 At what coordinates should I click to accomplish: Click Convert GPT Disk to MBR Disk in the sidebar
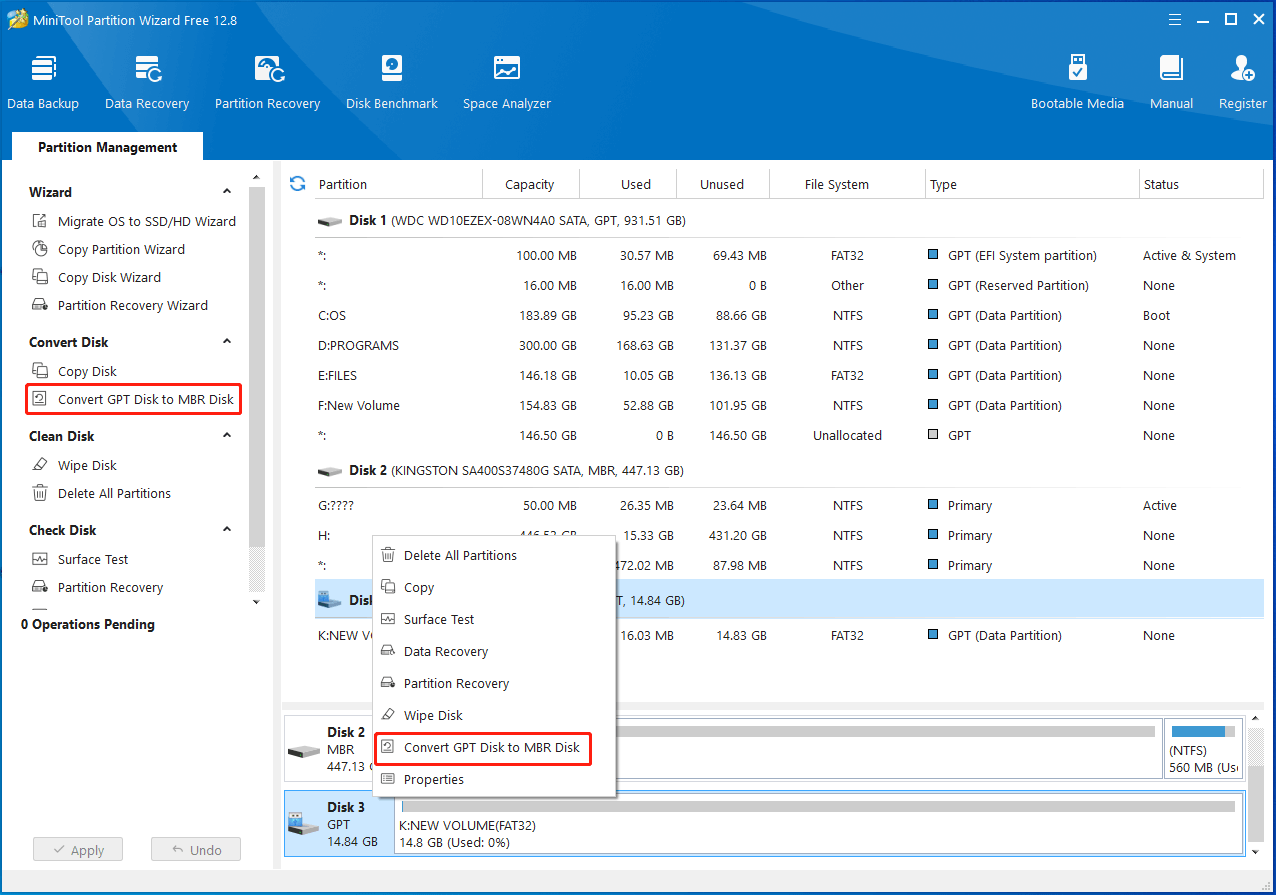[133, 399]
